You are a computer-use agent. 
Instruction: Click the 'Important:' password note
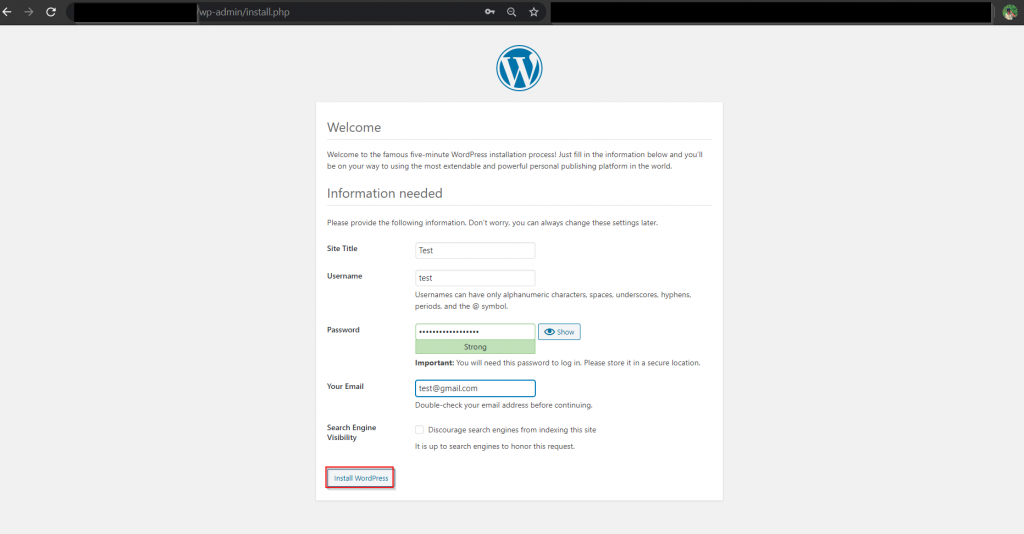tap(557, 363)
